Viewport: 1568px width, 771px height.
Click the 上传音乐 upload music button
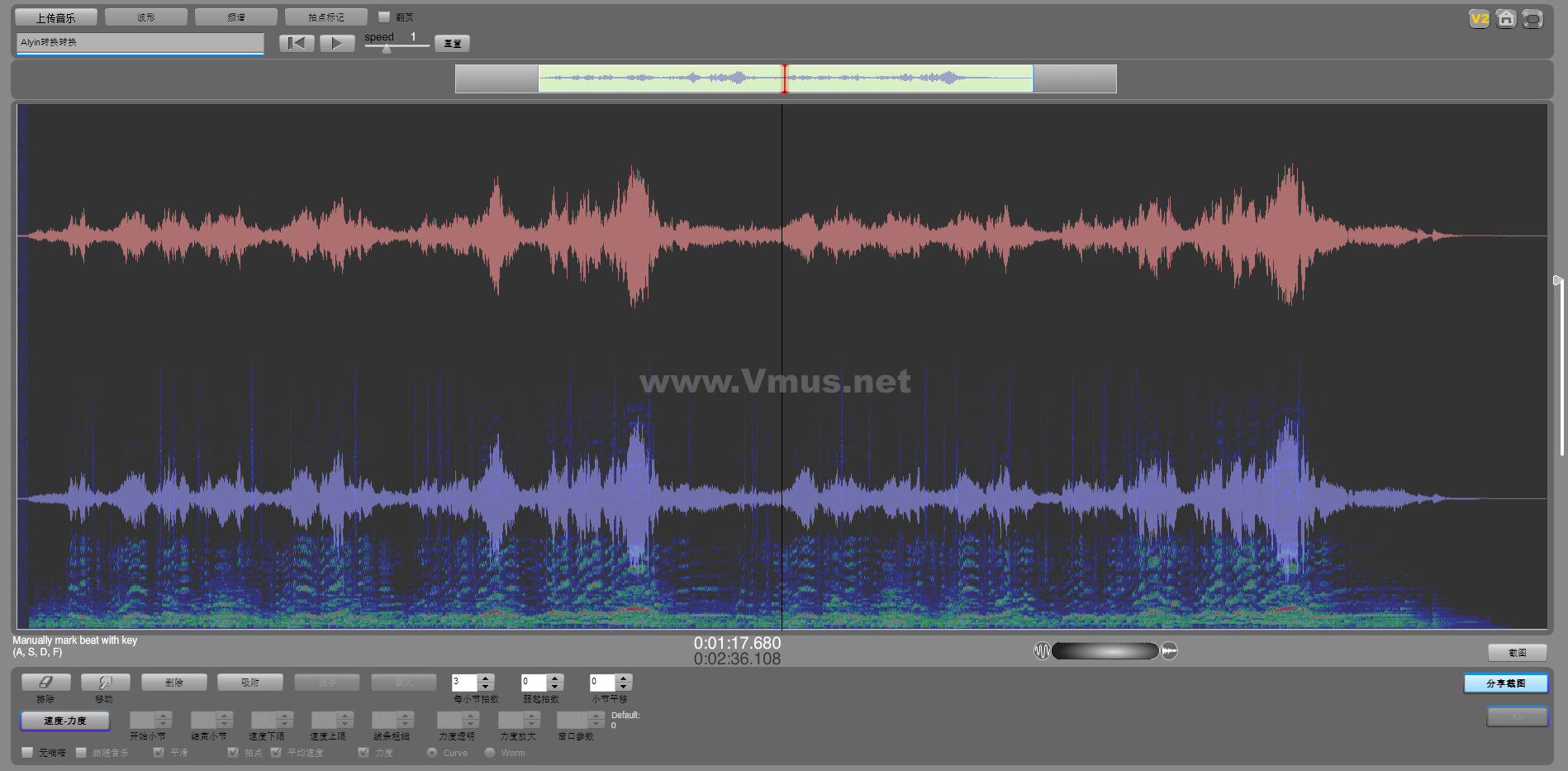(55, 17)
